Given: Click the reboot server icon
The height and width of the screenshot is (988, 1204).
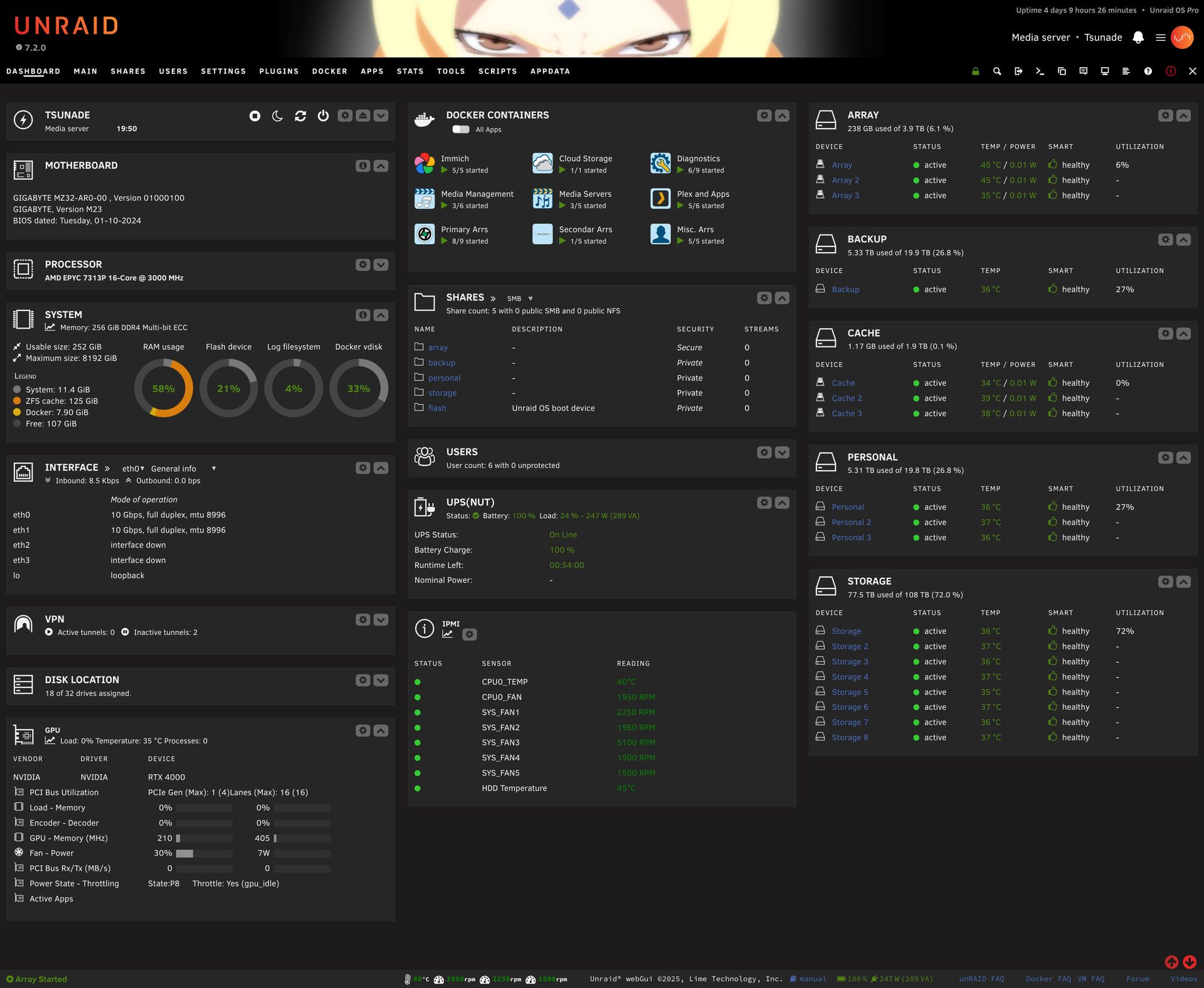Looking at the screenshot, I should [300, 116].
